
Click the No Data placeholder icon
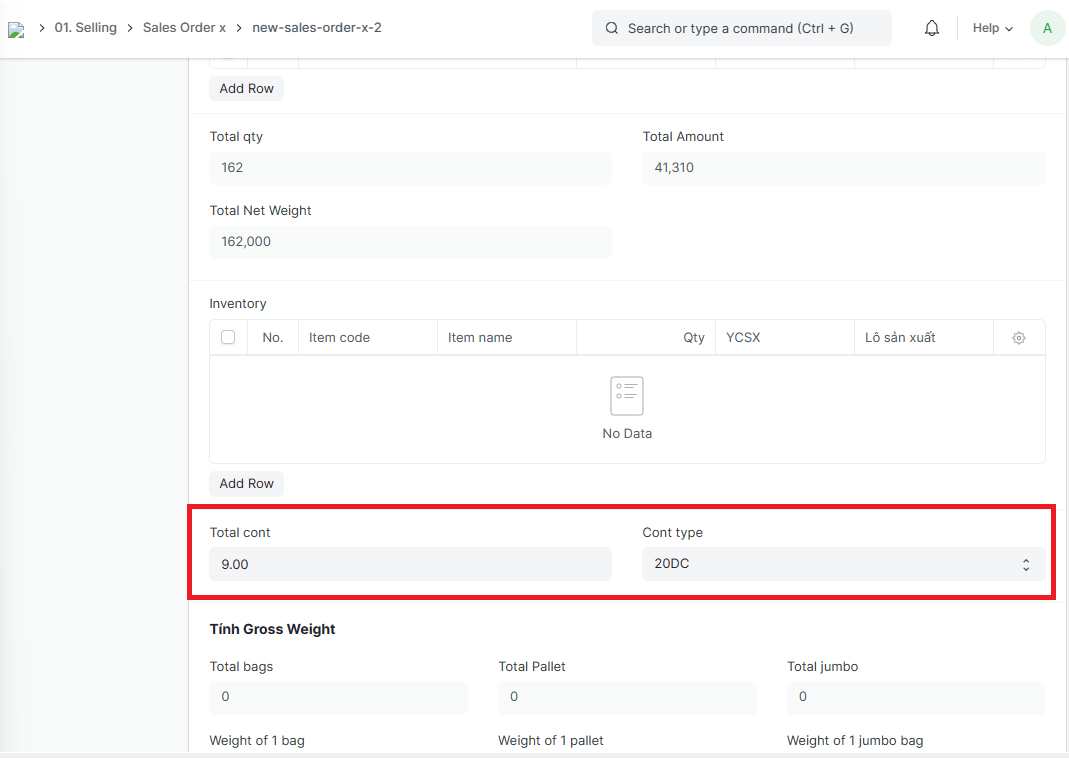627,396
